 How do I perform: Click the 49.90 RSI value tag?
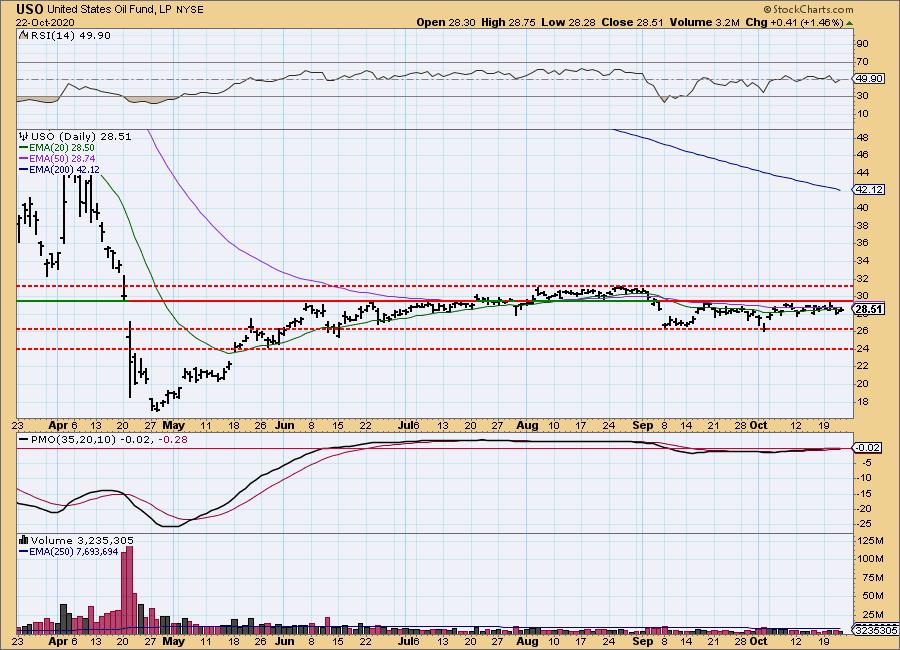(x=868, y=79)
